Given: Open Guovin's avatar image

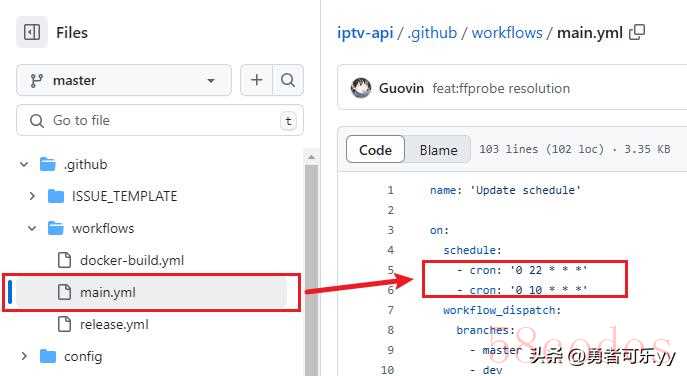Looking at the screenshot, I should click(361, 88).
